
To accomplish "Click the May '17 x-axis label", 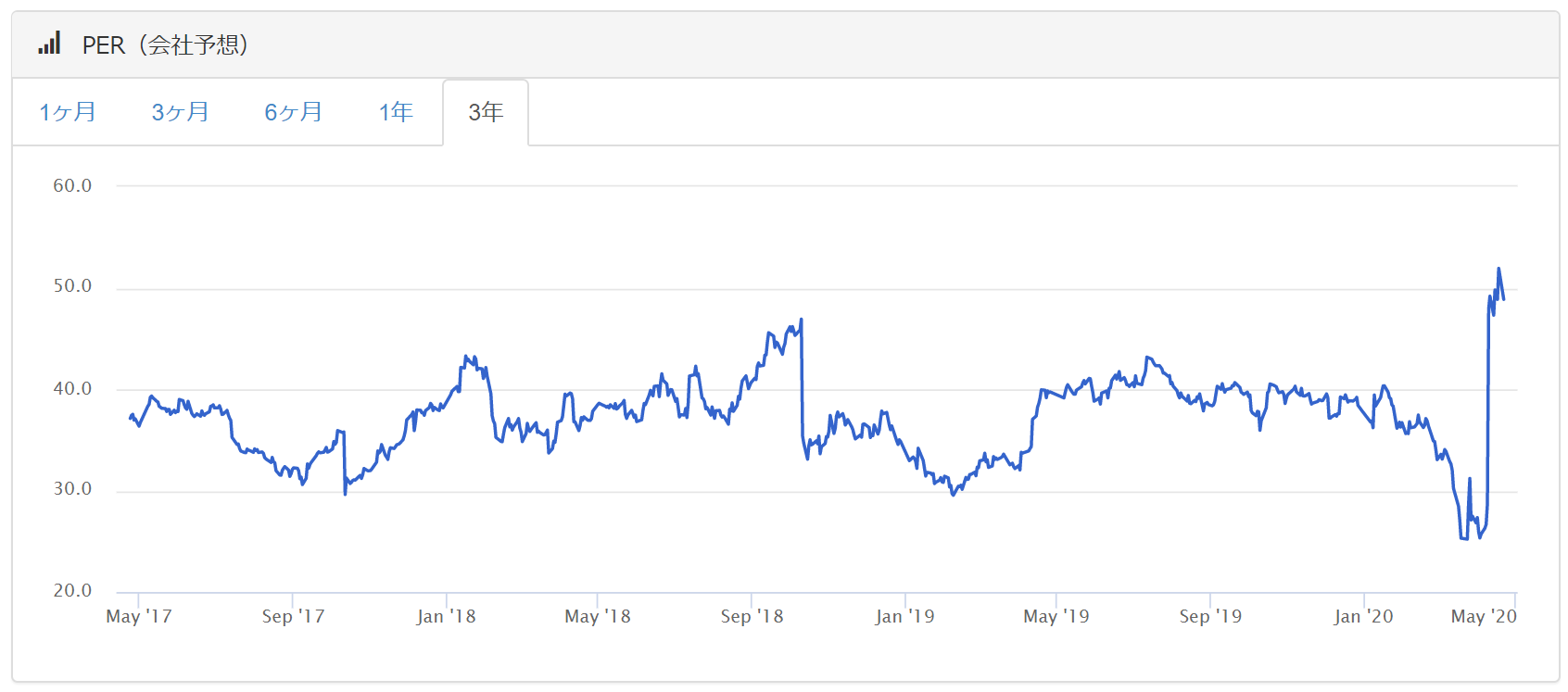I will coord(139,617).
